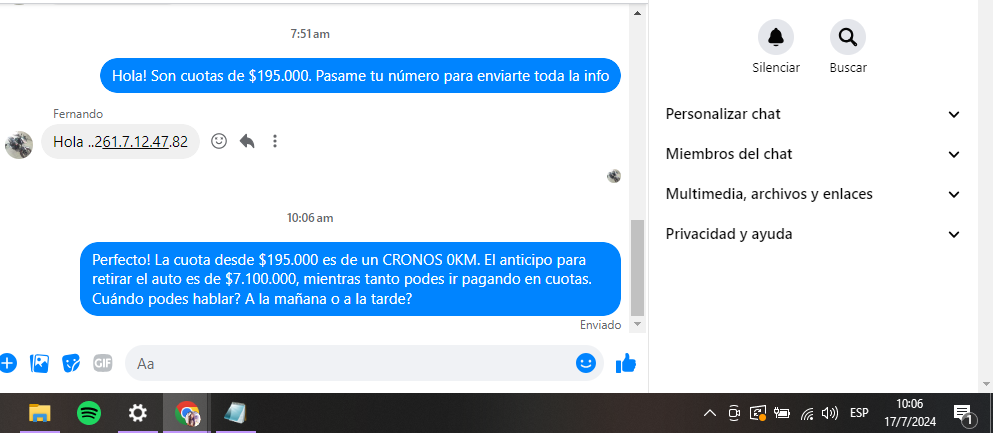Reply to Fernando's message using the arrow icon
The width and height of the screenshot is (993, 433).
[247, 141]
